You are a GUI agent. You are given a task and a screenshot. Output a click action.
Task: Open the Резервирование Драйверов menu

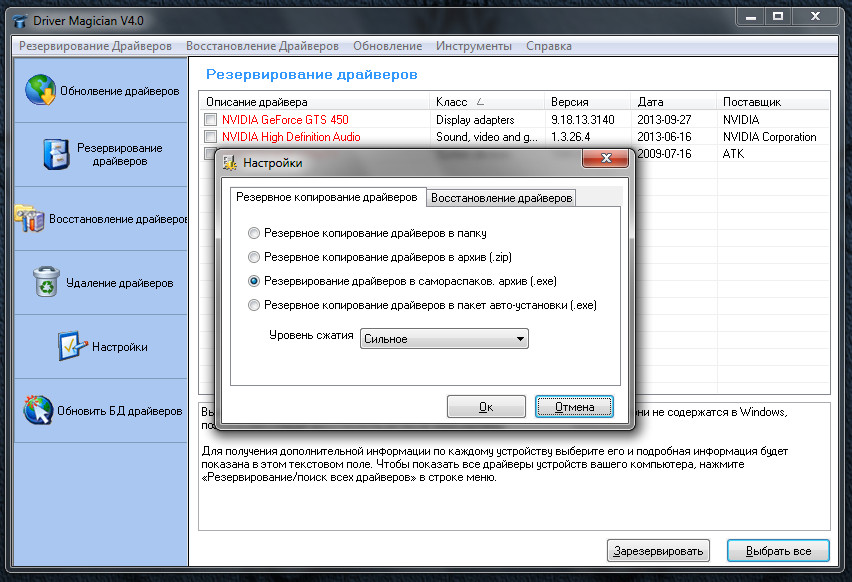click(96, 46)
